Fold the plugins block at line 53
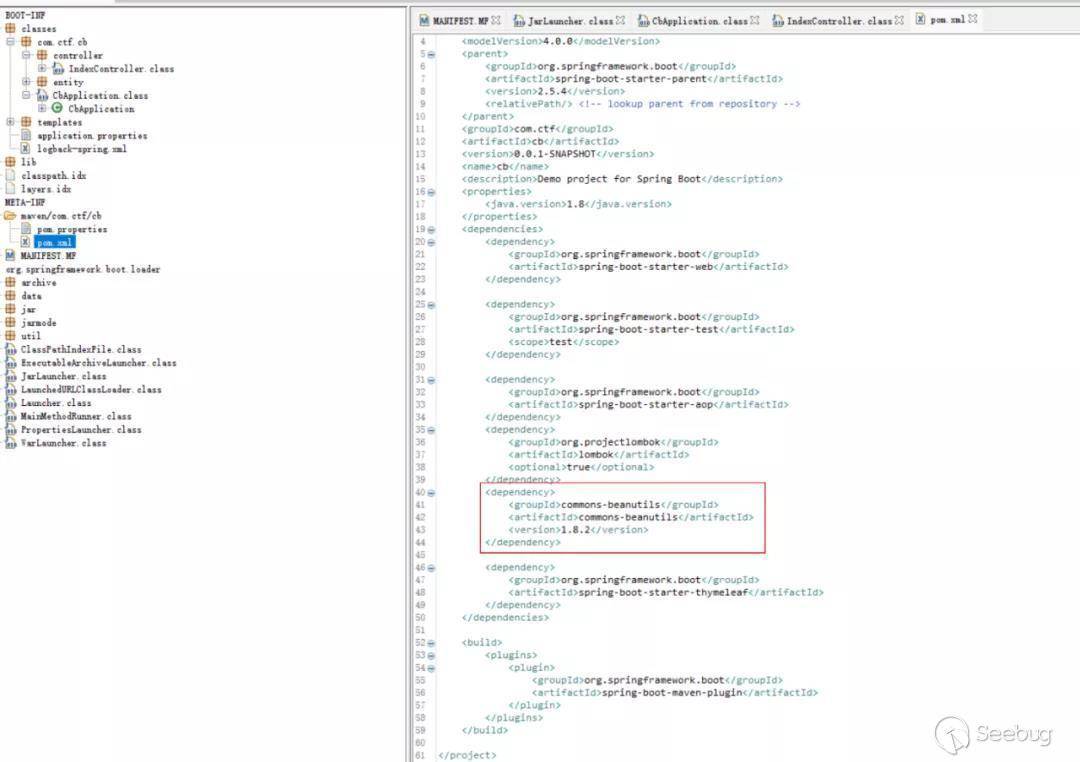This screenshot has height=762, width=1080. 432,655
